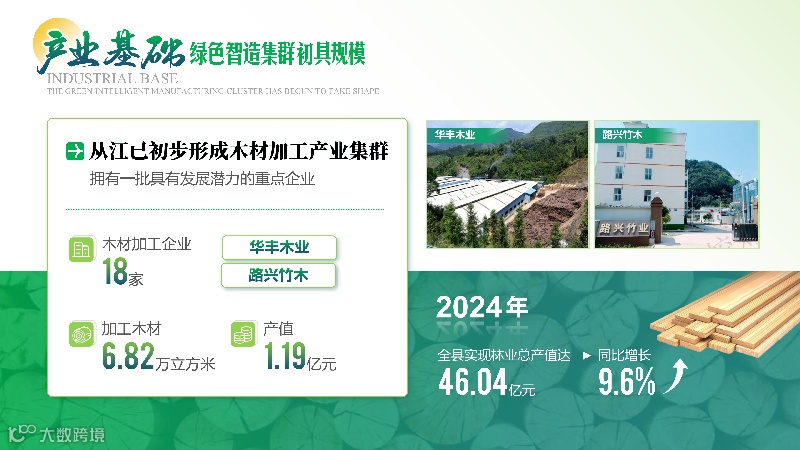This screenshot has height=450, width=800.
Task: Click the upward growth arrow beside 9.6%
Action: [x=676, y=376]
